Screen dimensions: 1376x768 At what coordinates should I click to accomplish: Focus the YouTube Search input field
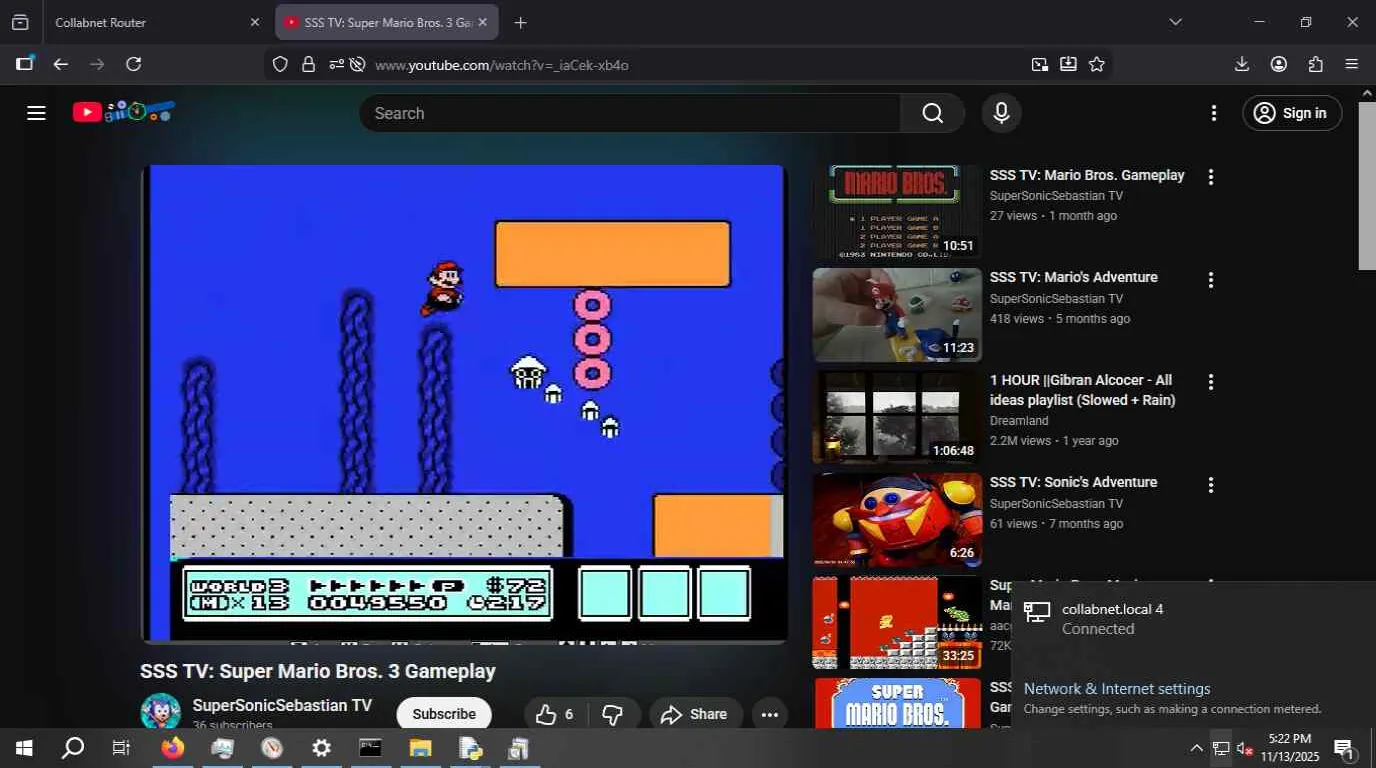[630, 113]
